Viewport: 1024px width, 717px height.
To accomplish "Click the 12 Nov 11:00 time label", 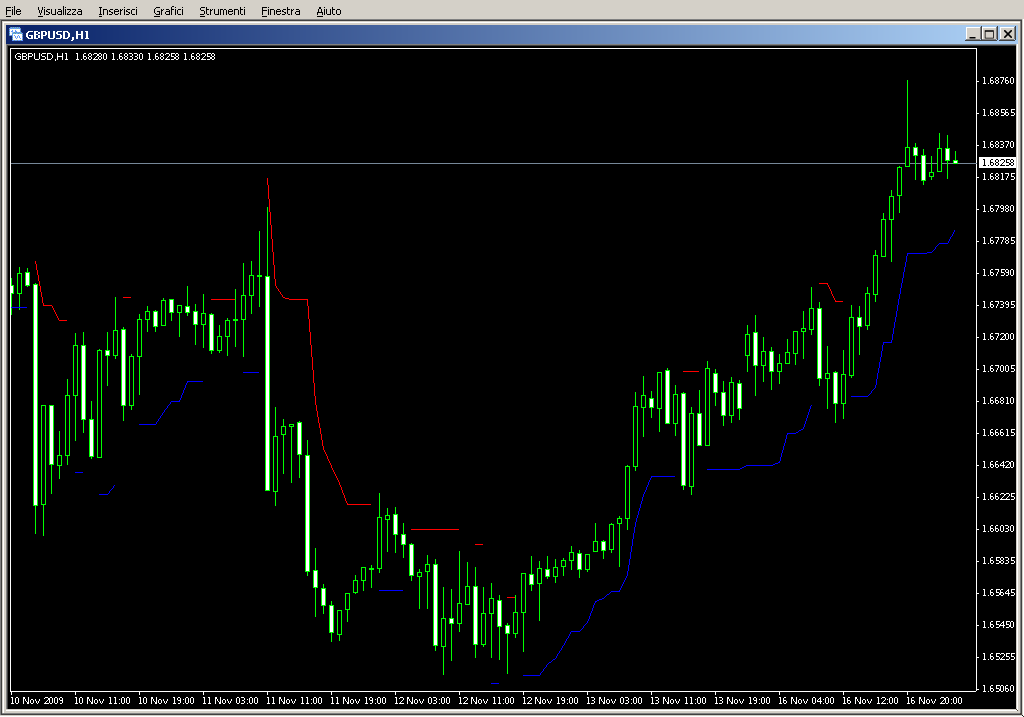I will coord(486,701).
